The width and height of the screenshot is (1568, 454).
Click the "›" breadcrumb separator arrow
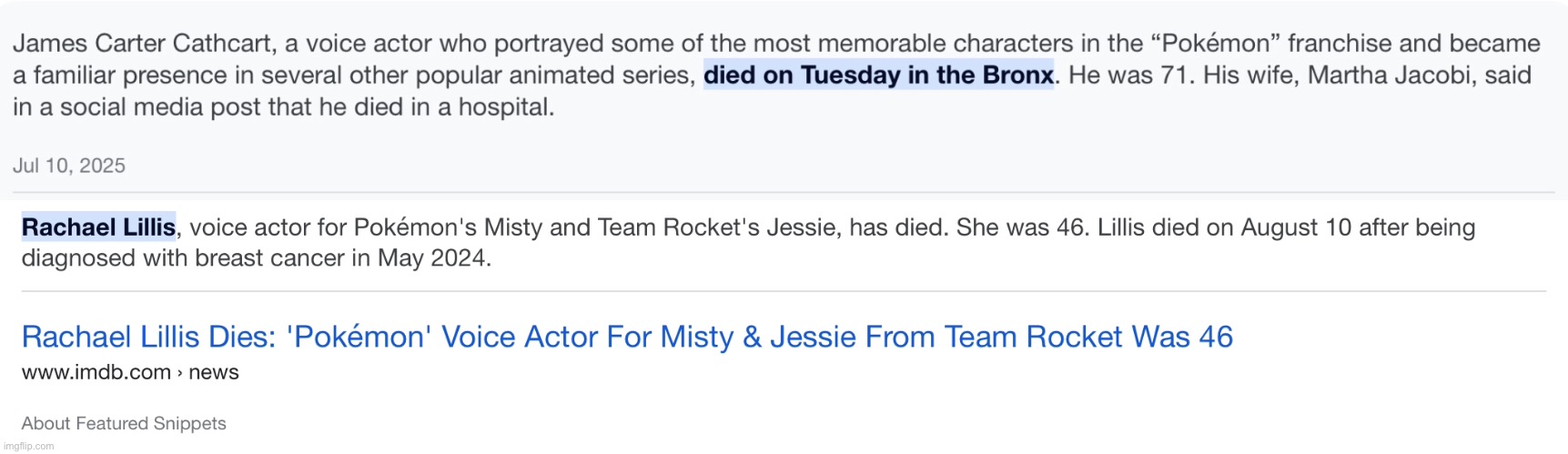pyautogui.click(x=179, y=373)
